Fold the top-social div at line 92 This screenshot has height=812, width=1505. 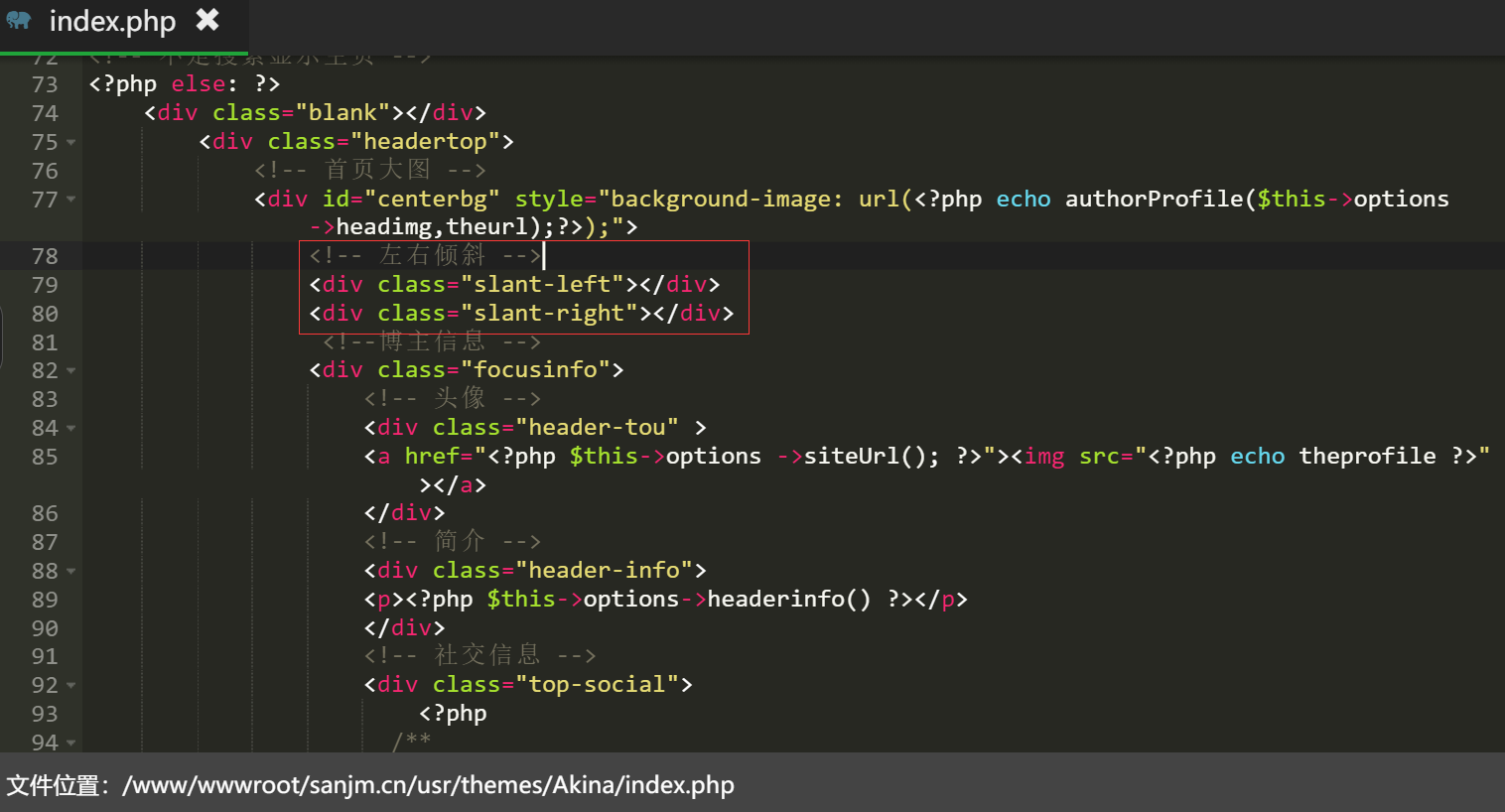tap(71, 686)
